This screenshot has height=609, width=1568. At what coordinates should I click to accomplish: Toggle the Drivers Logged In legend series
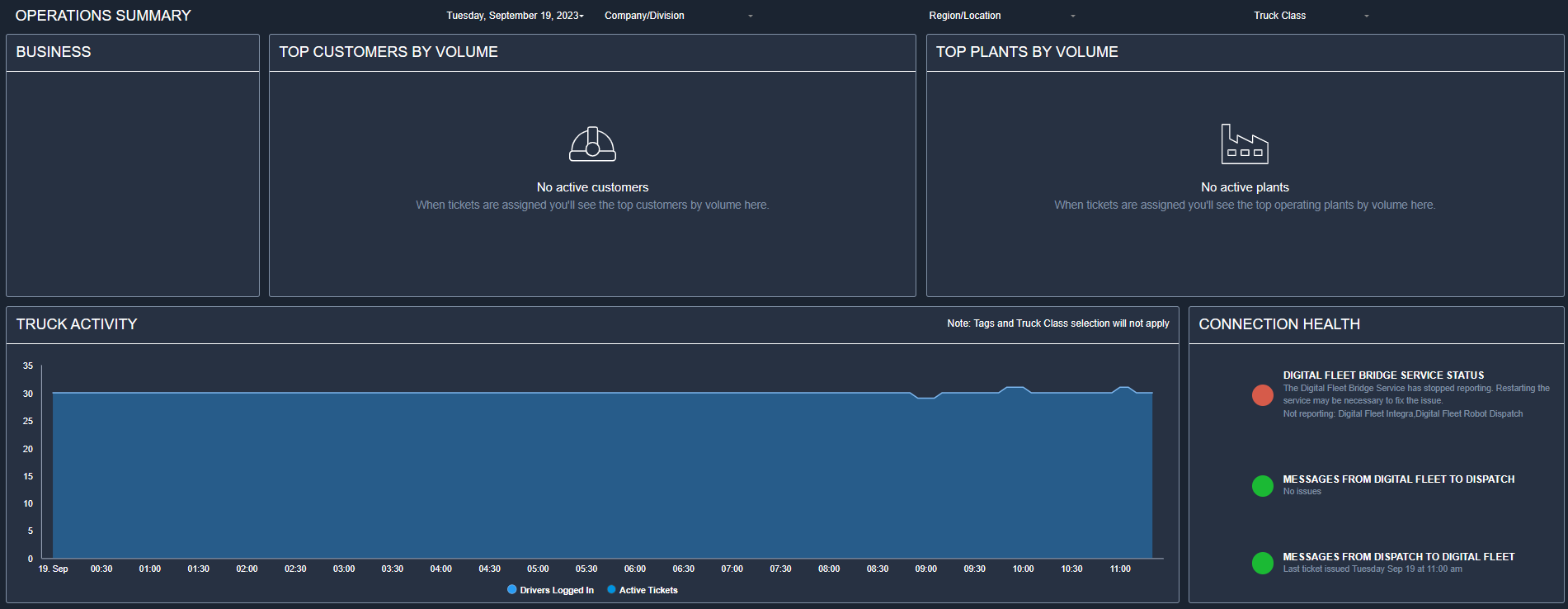coord(550,590)
